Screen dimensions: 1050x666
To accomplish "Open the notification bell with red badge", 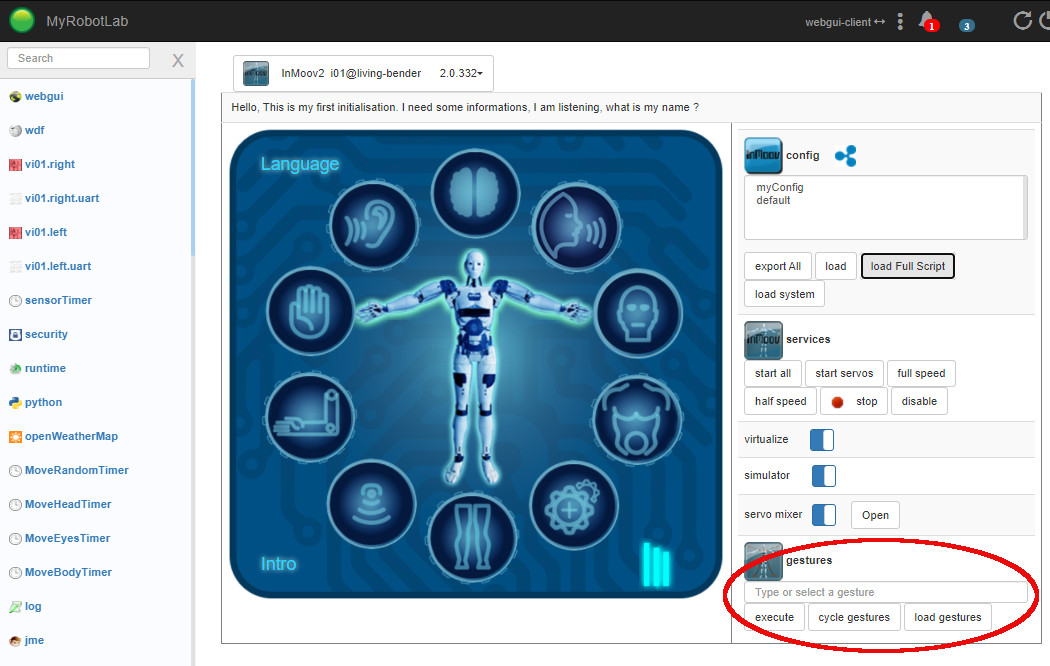I will [x=927, y=21].
